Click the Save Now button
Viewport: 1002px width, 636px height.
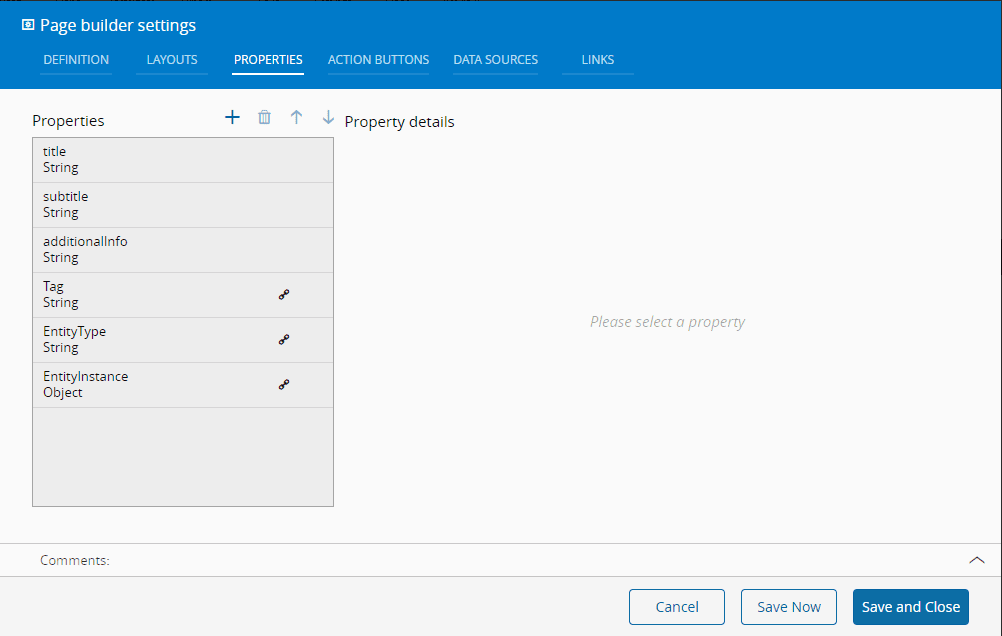click(789, 607)
